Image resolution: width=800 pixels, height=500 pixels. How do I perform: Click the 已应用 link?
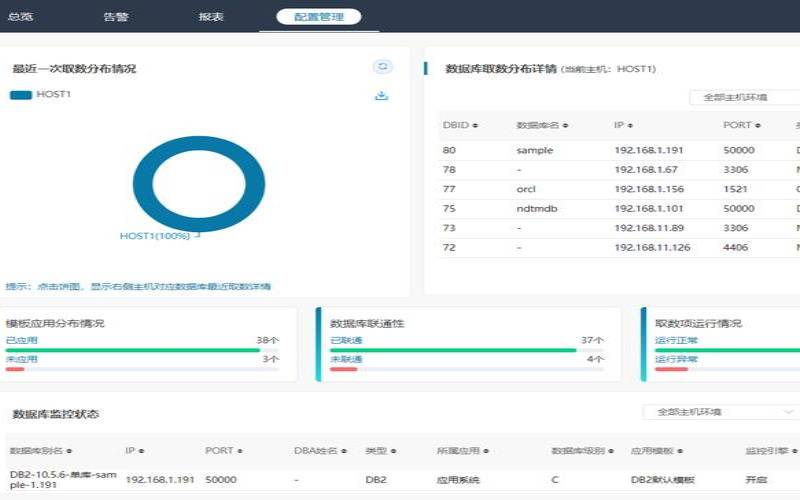coord(21,340)
